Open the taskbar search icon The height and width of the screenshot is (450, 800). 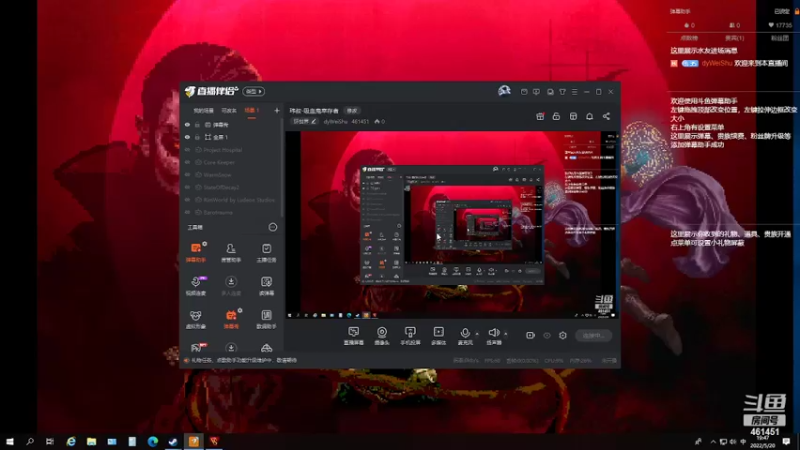tap(30, 441)
